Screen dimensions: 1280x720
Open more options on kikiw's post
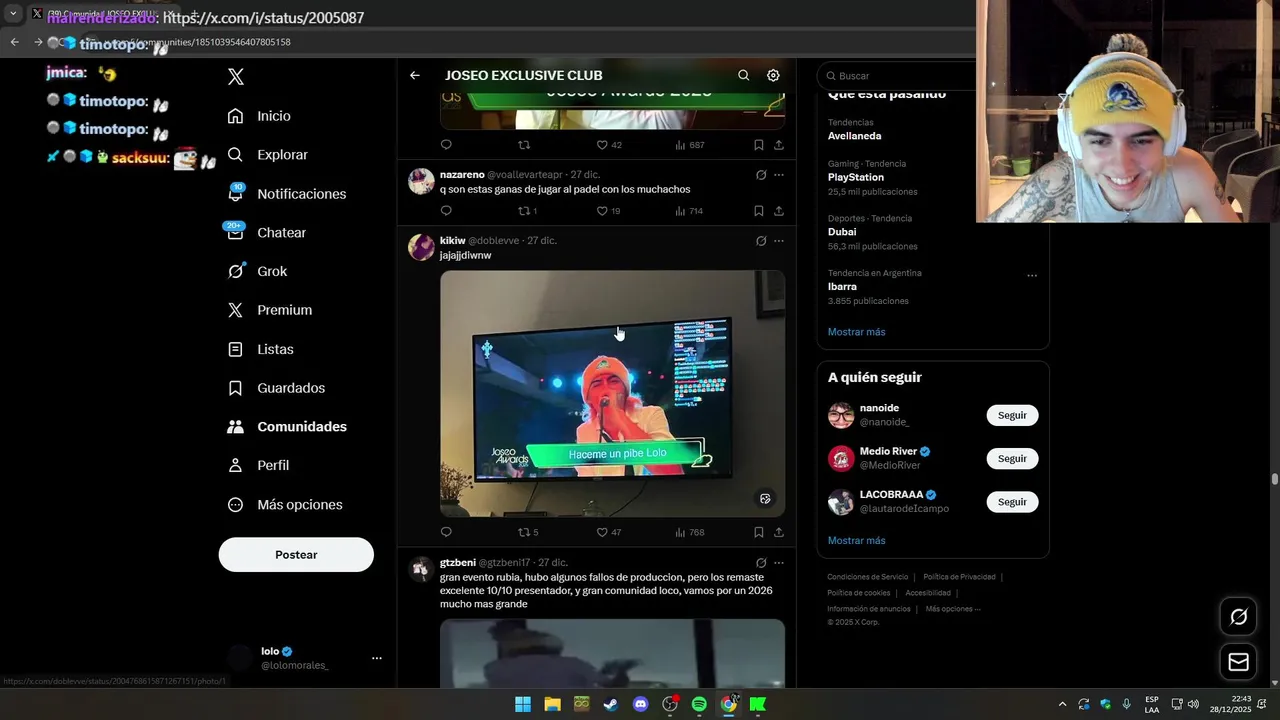[x=779, y=241]
